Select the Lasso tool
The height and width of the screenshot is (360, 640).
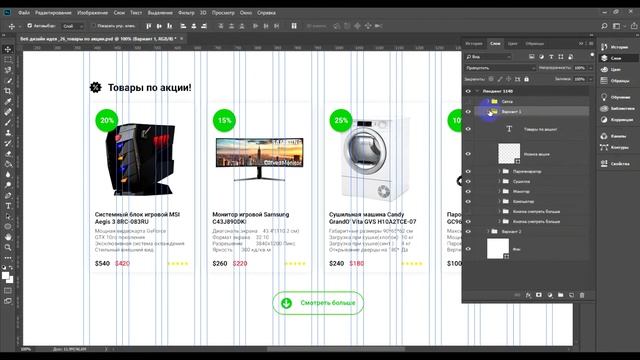pyautogui.click(x=8, y=70)
